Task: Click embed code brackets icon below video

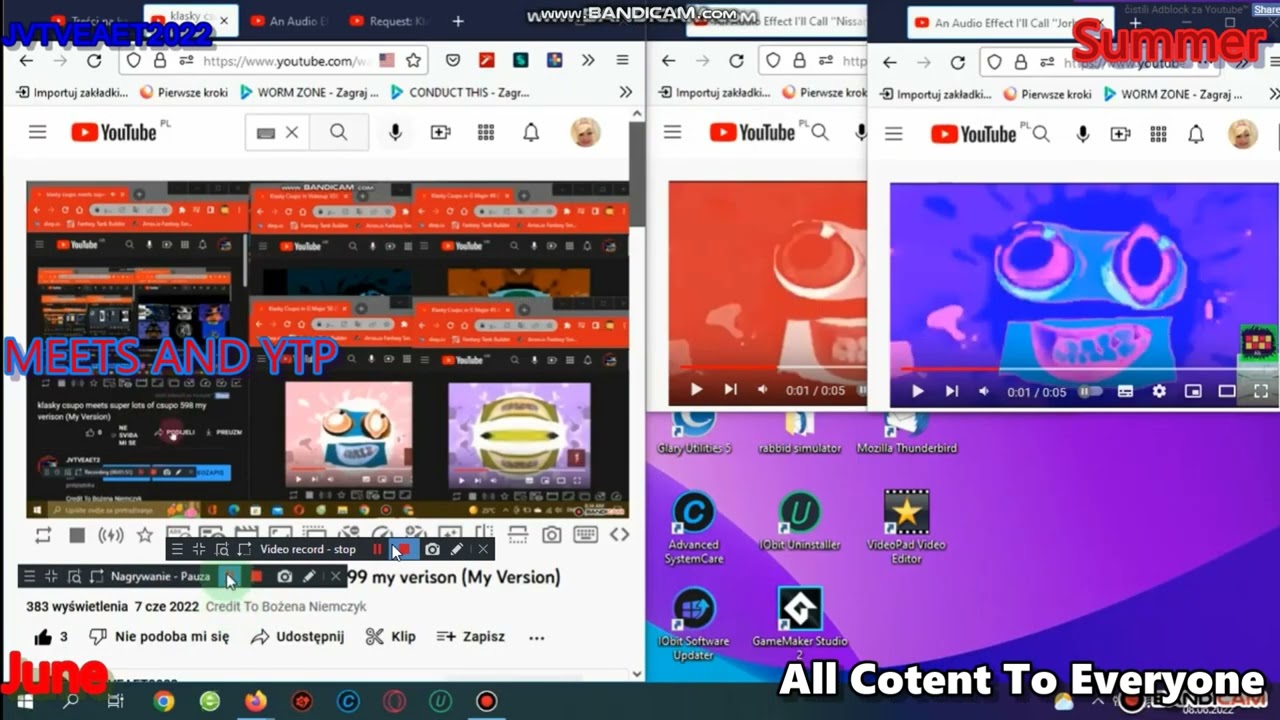Action: [x=619, y=535]
